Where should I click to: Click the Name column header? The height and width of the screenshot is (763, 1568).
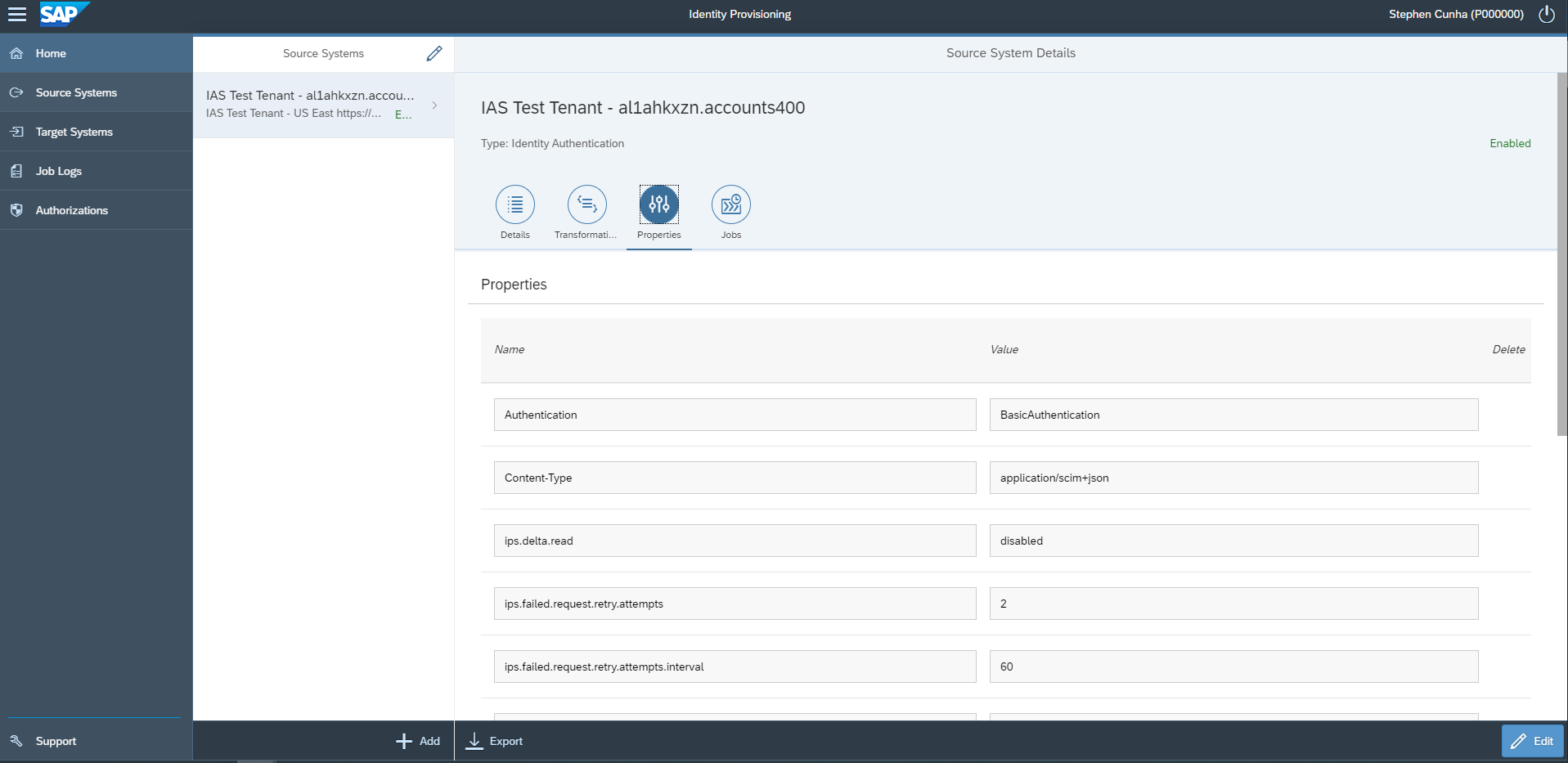tap(510, 349)
